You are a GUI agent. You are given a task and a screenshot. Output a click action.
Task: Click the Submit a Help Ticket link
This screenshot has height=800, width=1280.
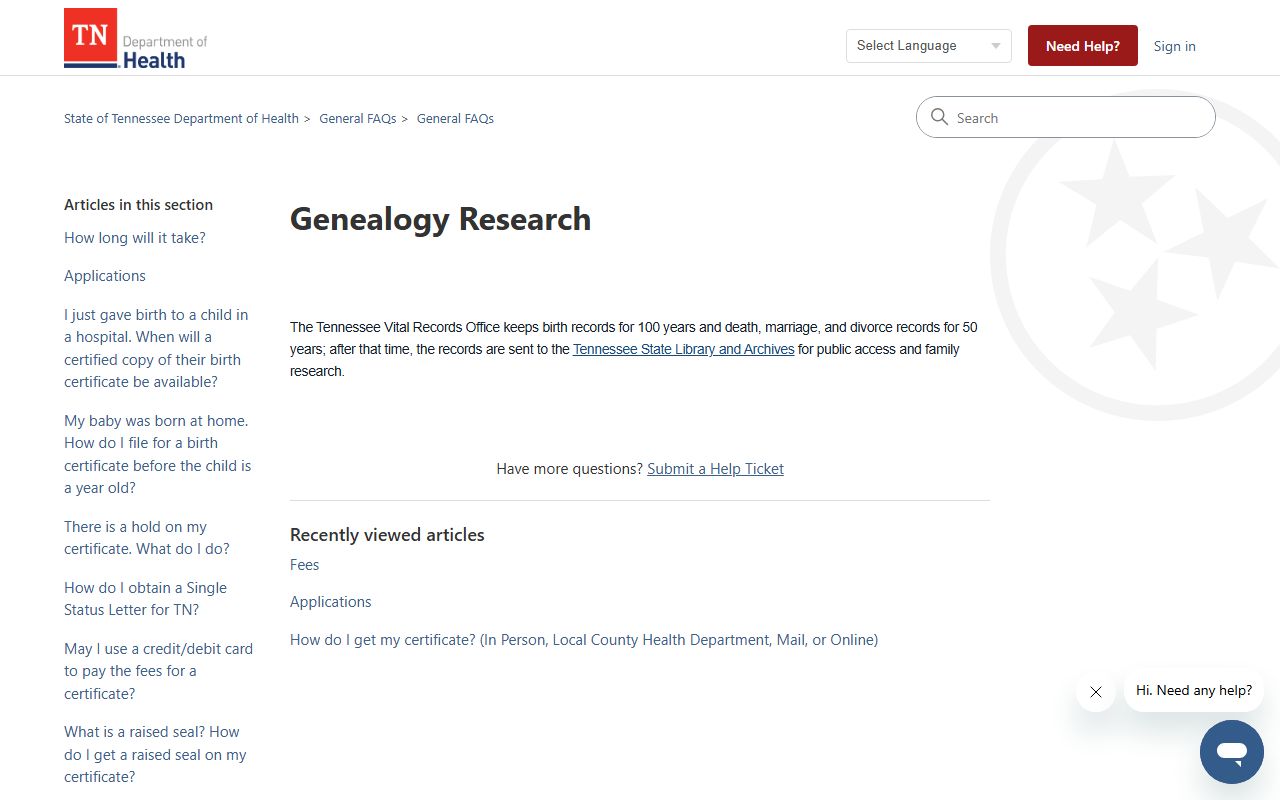(715, 469)
